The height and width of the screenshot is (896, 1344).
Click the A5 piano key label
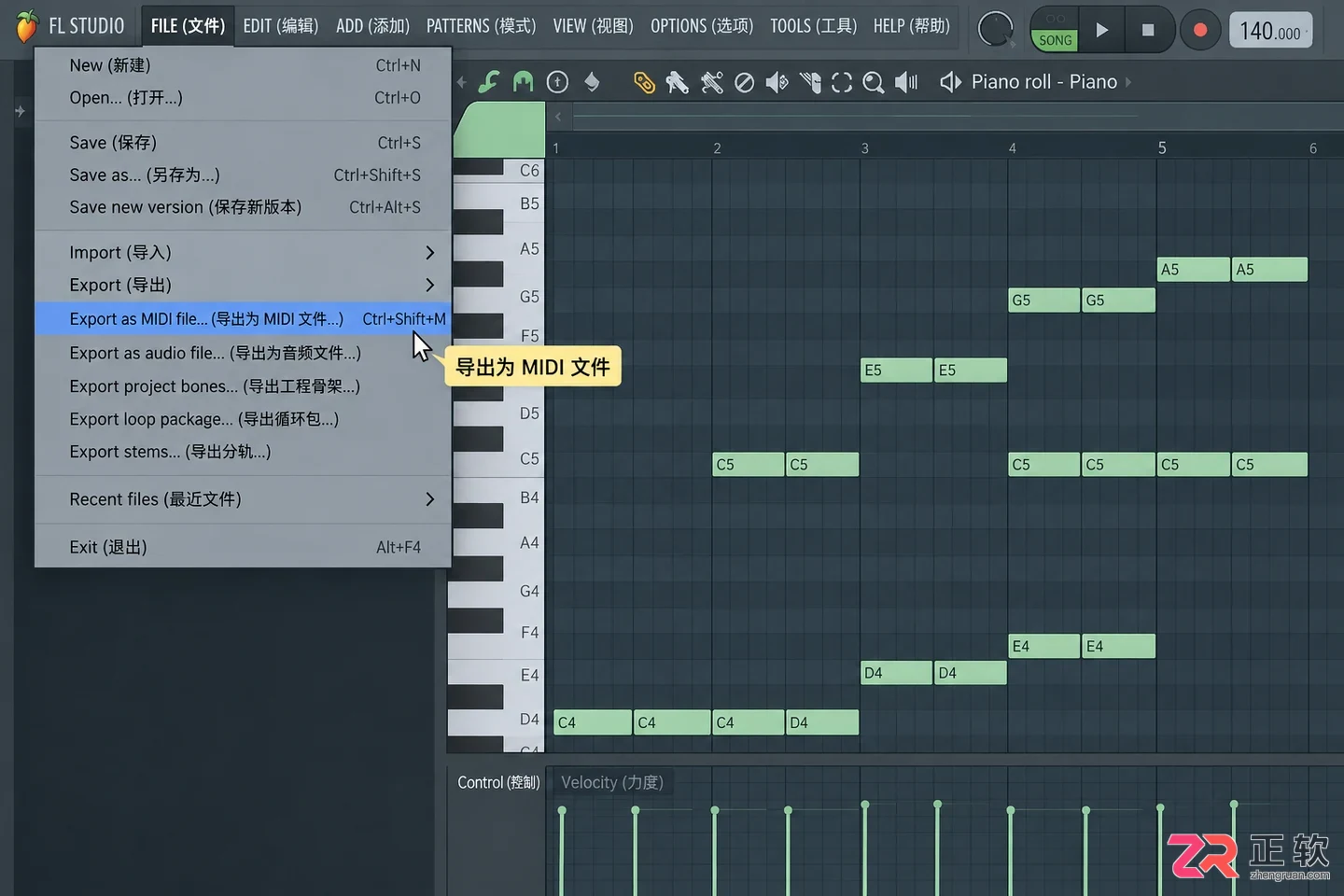click(x=529, y=249)
